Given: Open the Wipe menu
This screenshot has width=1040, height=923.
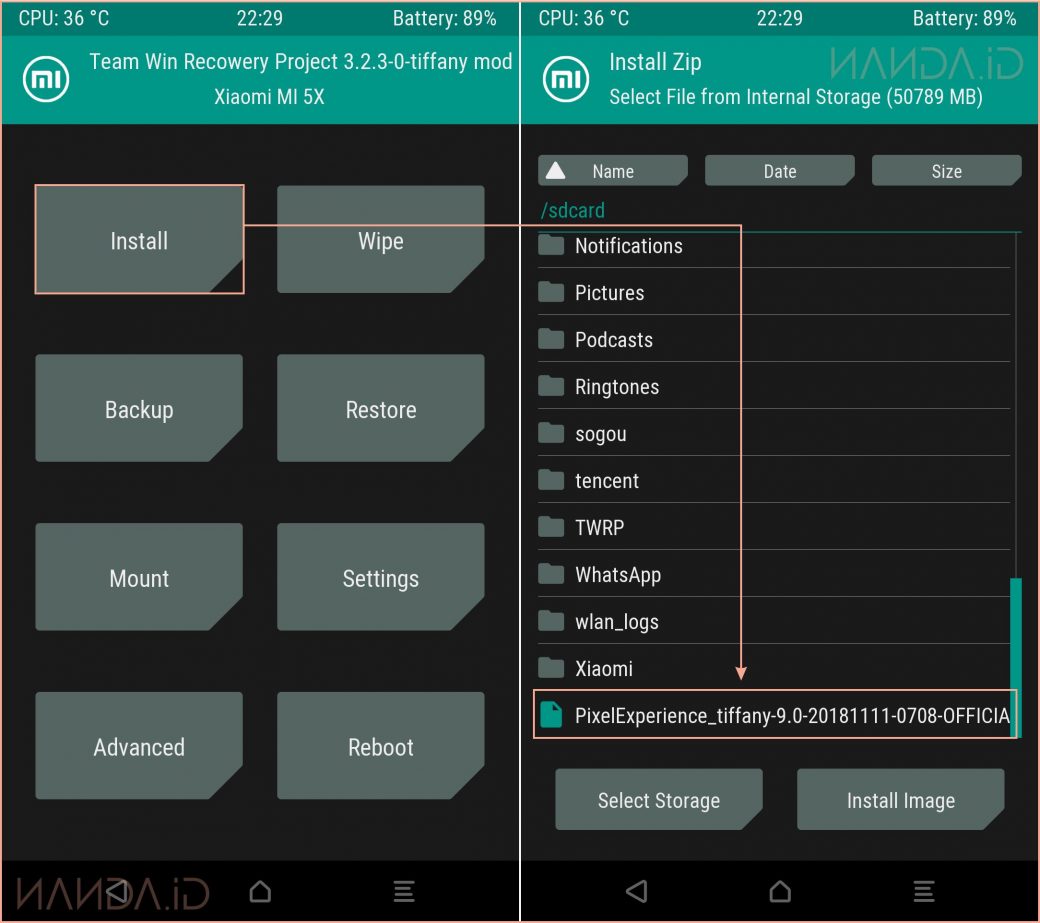Looking at the screenshot, I should (380, 240).
